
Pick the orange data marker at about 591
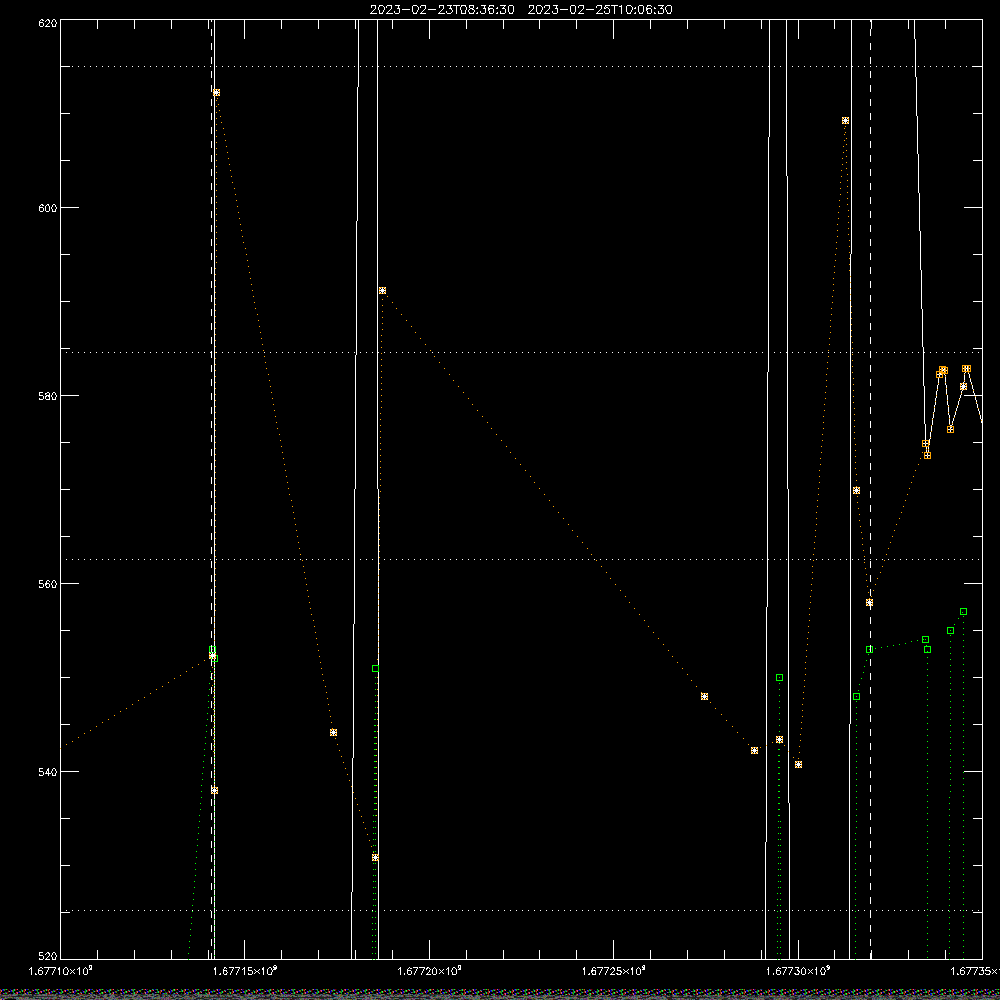click(x=382, y=291)
